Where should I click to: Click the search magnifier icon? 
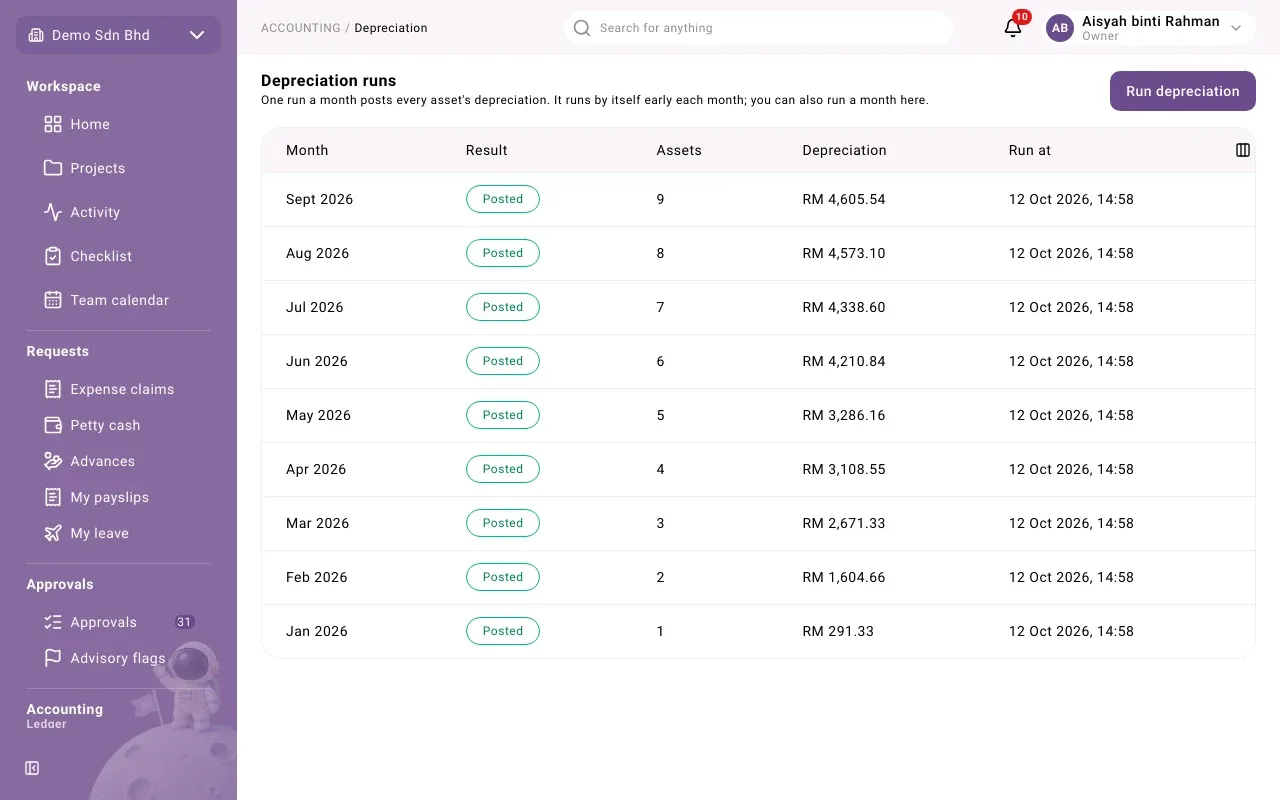(x=582, y=28)
